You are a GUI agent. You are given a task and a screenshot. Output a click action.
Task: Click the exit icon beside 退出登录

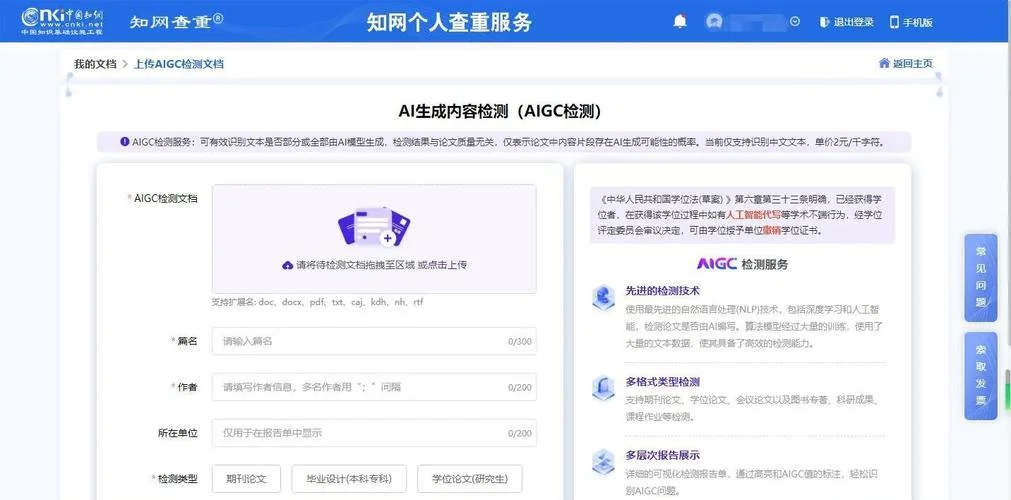point(824,22)
